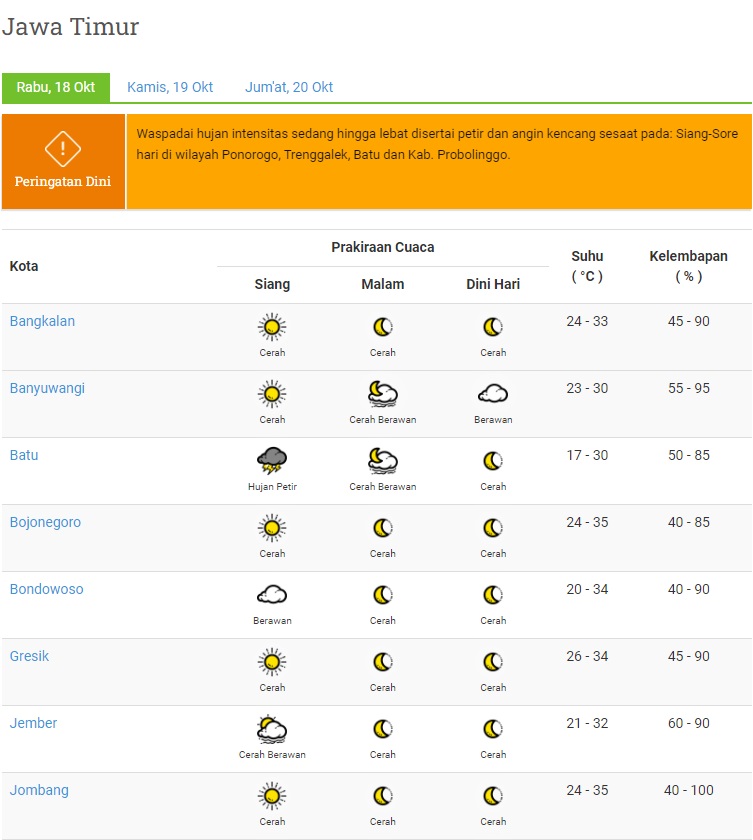Click Gresik's moon icon under Malam
This screenshot has width=753, height=840.
[x=382, y=661]
